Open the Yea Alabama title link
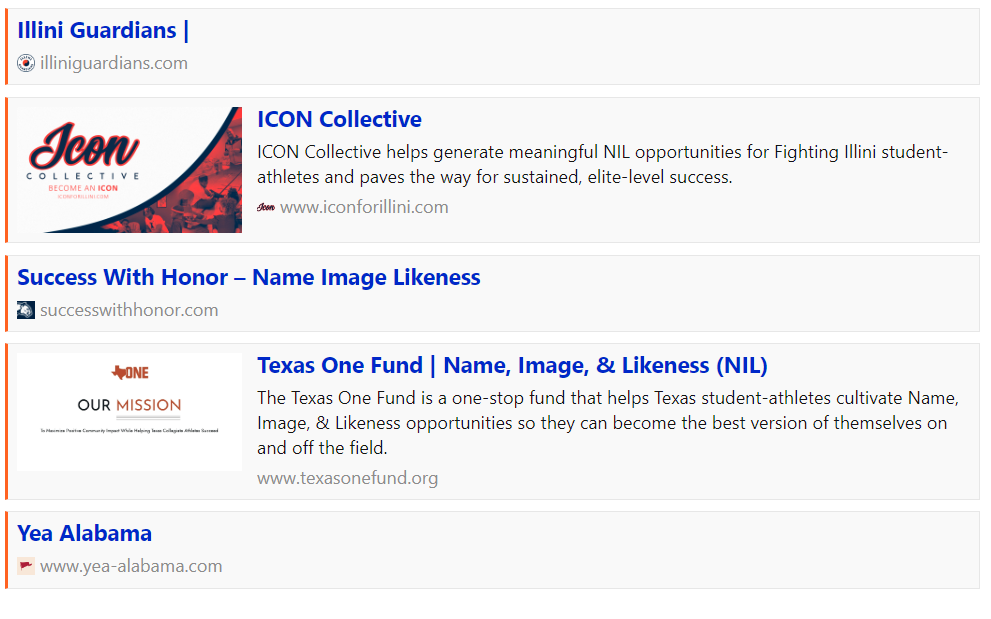This screenshot has height=619, width=991. coord(85,533)
